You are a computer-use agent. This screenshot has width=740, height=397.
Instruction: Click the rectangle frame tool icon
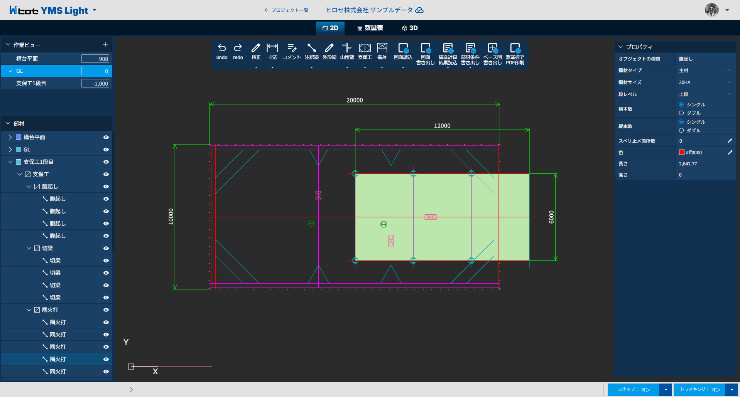pyautogui.click(x=364, y=48)
